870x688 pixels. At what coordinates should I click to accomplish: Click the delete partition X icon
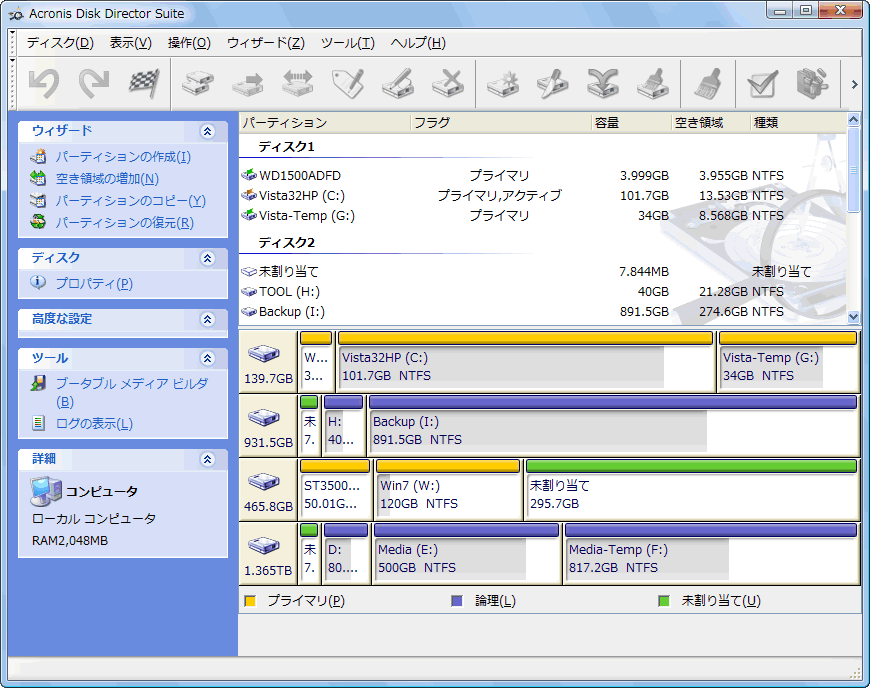(448, 84)
